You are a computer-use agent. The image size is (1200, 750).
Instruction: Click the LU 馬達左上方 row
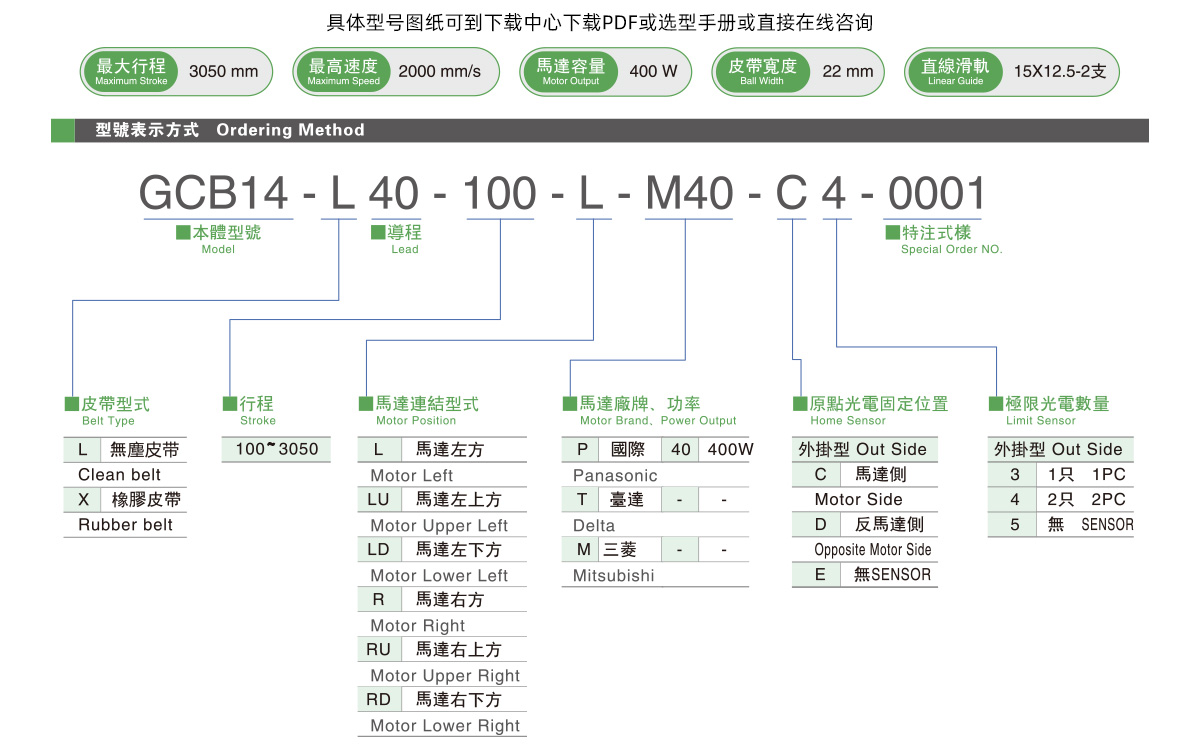[x=442, y=499]
